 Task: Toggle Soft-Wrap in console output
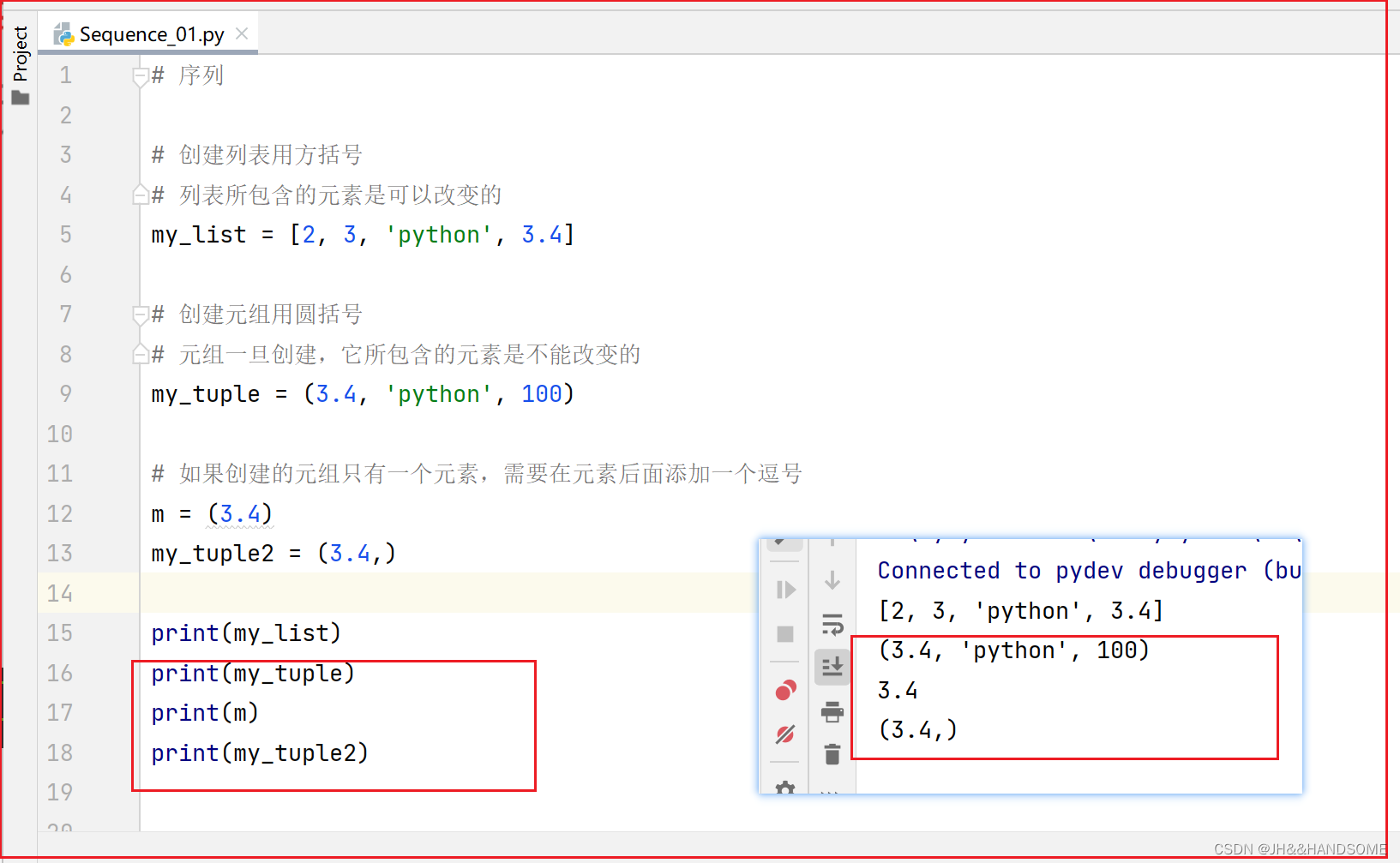pyautogui.click(x=832, y=625)
